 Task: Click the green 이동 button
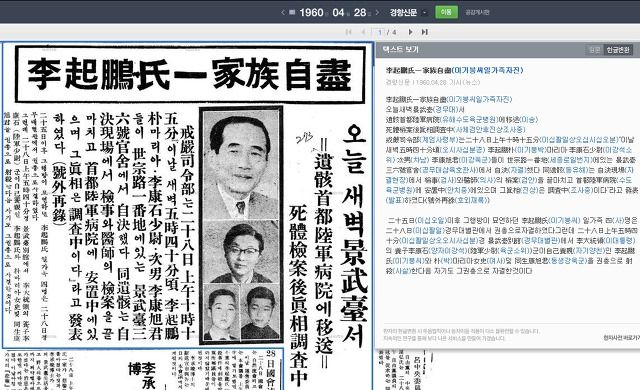click(446, 12)
